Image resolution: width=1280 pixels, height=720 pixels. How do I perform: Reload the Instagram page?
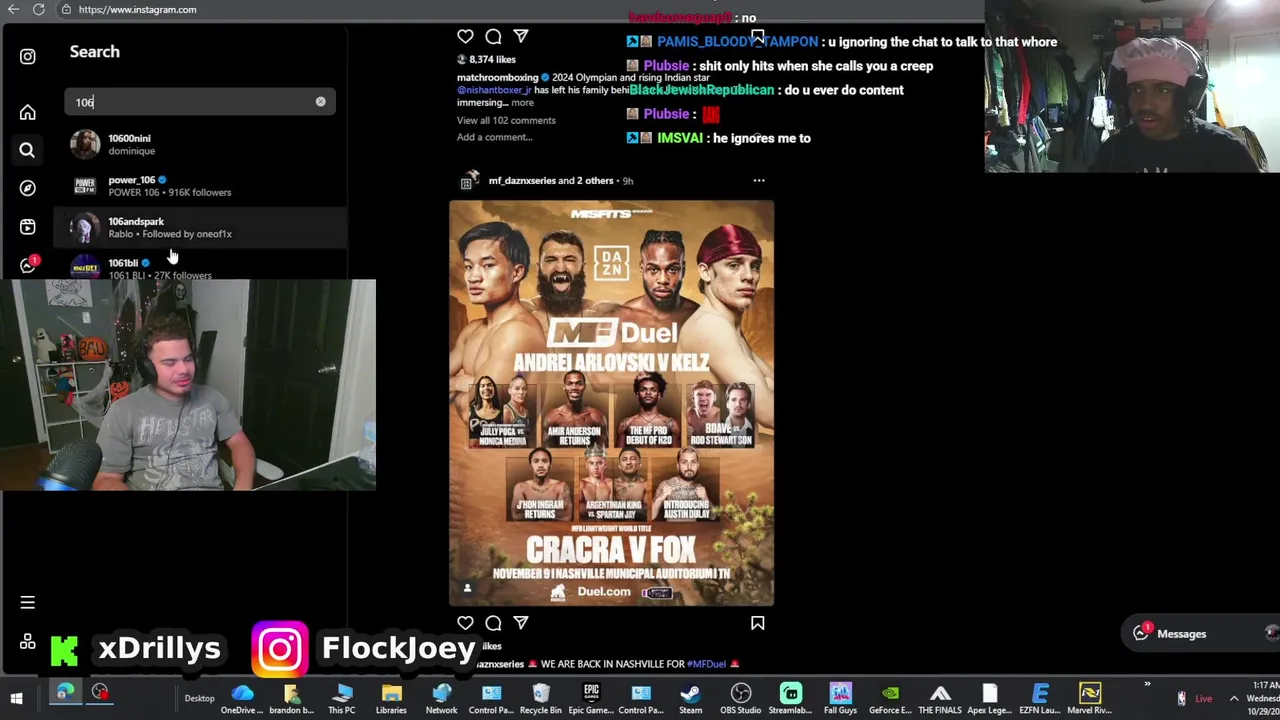38,9
